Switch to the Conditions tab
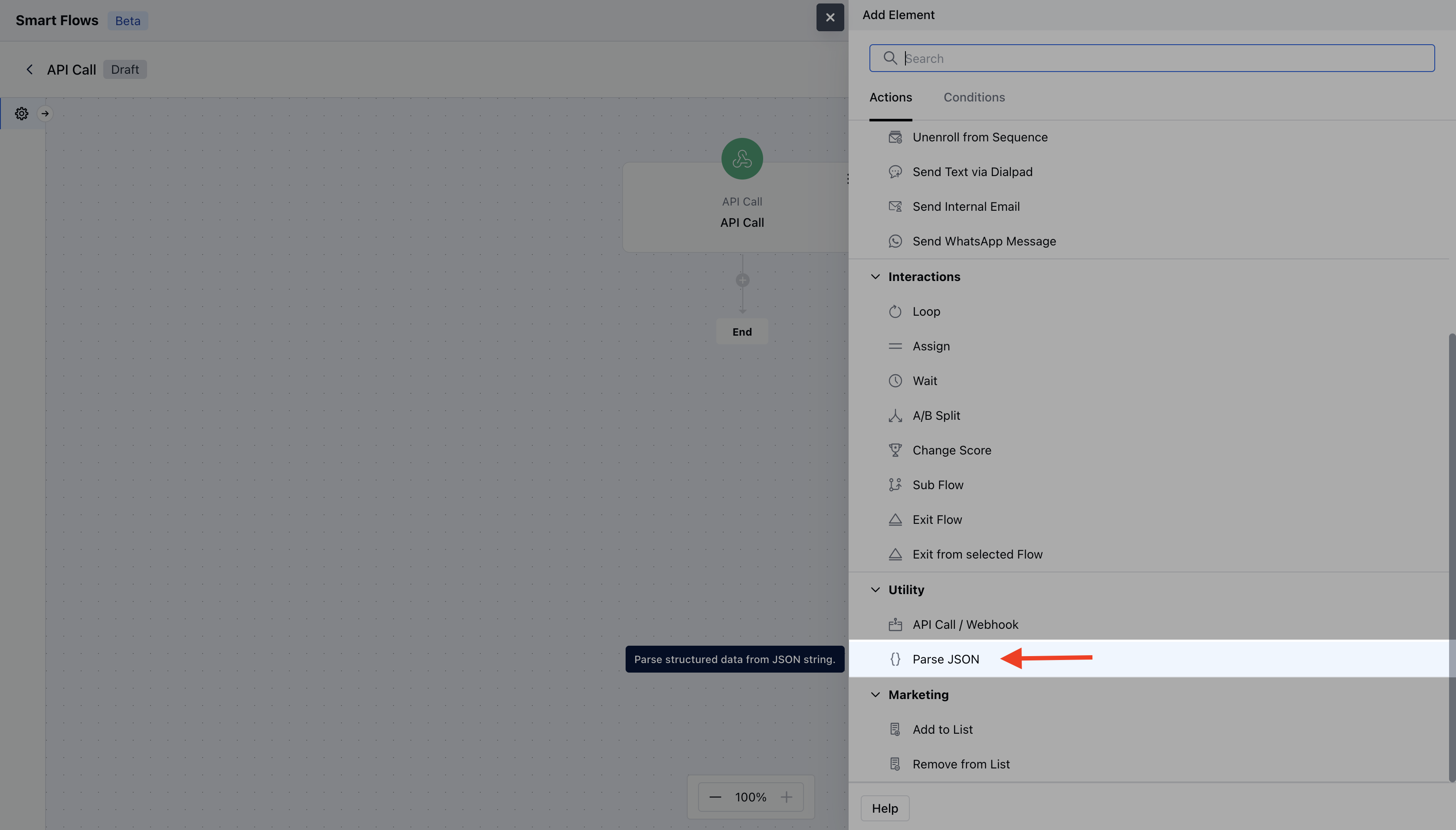 (974, 98)
